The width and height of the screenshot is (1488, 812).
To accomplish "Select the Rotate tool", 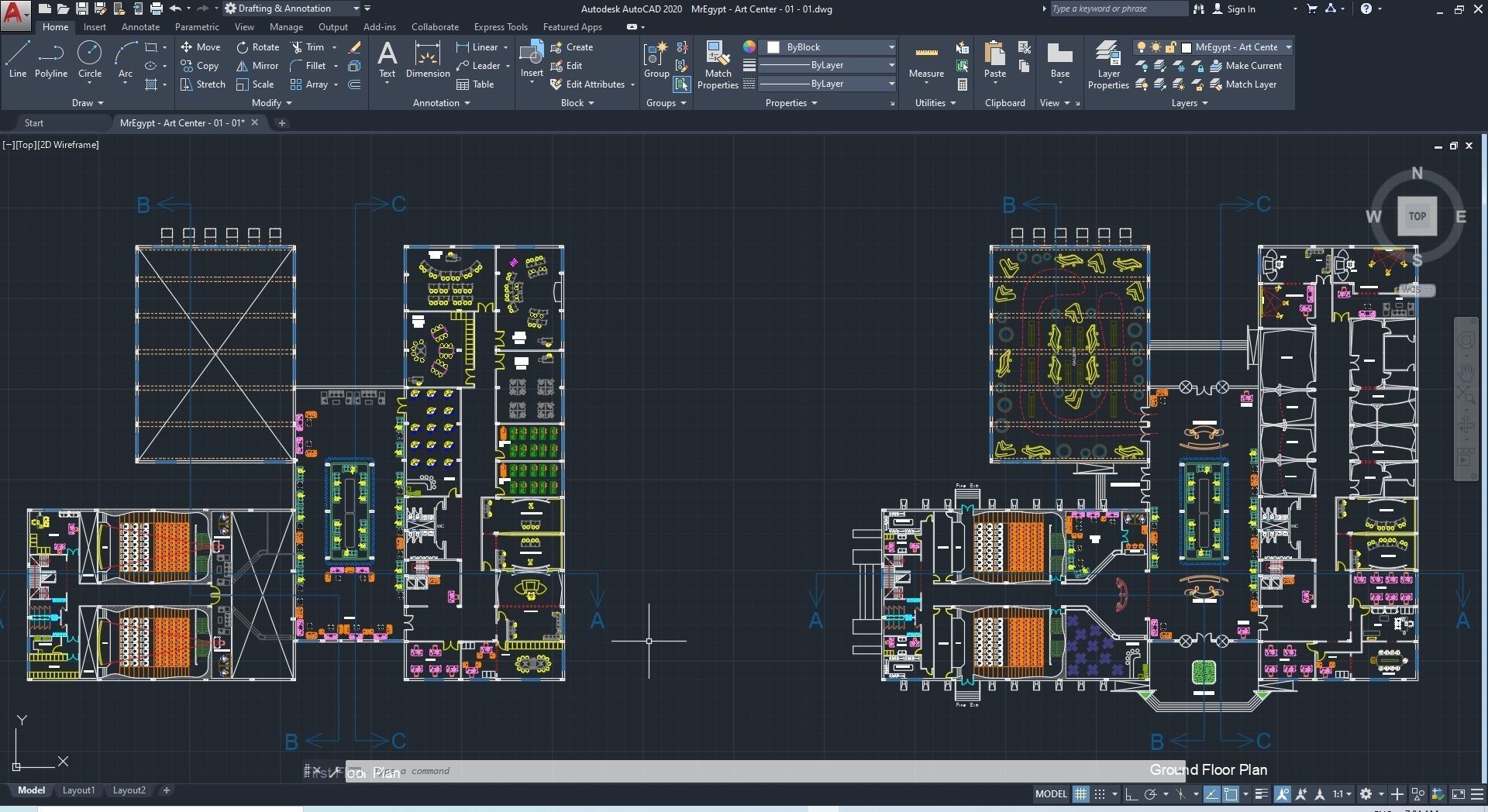I will pyautogui.click(x=258, y=47).
